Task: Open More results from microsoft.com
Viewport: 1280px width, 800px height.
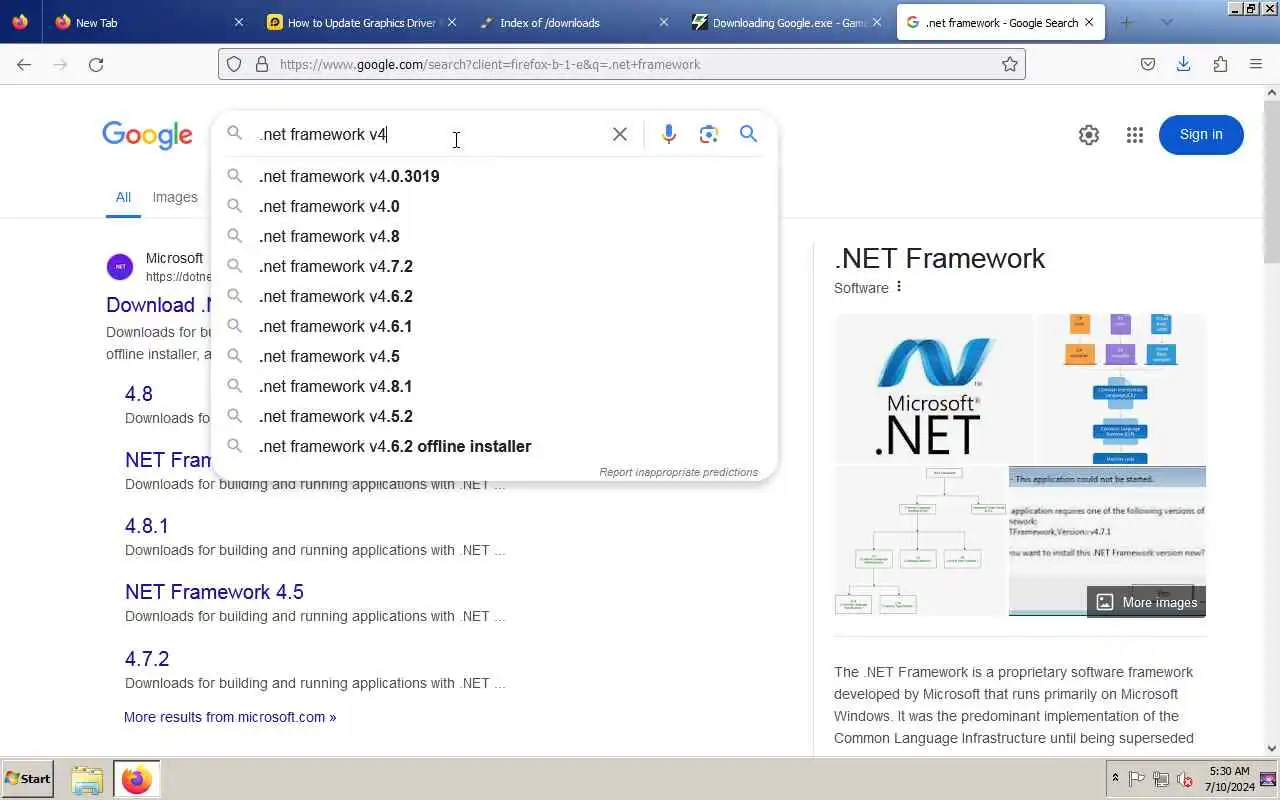Action: [x=230, y=717]
